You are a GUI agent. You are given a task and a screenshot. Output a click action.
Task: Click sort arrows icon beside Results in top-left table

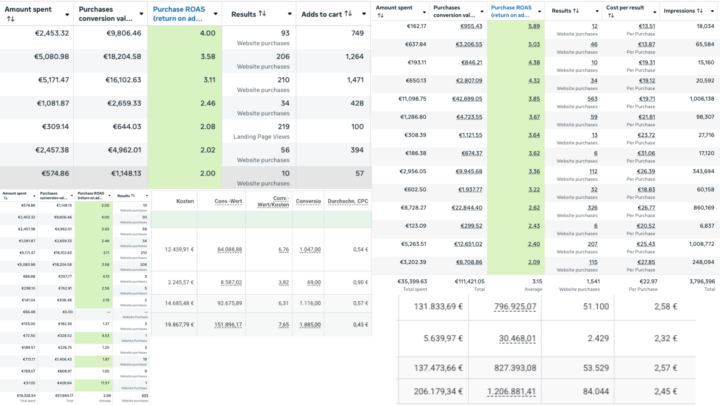tap(262, 14)
